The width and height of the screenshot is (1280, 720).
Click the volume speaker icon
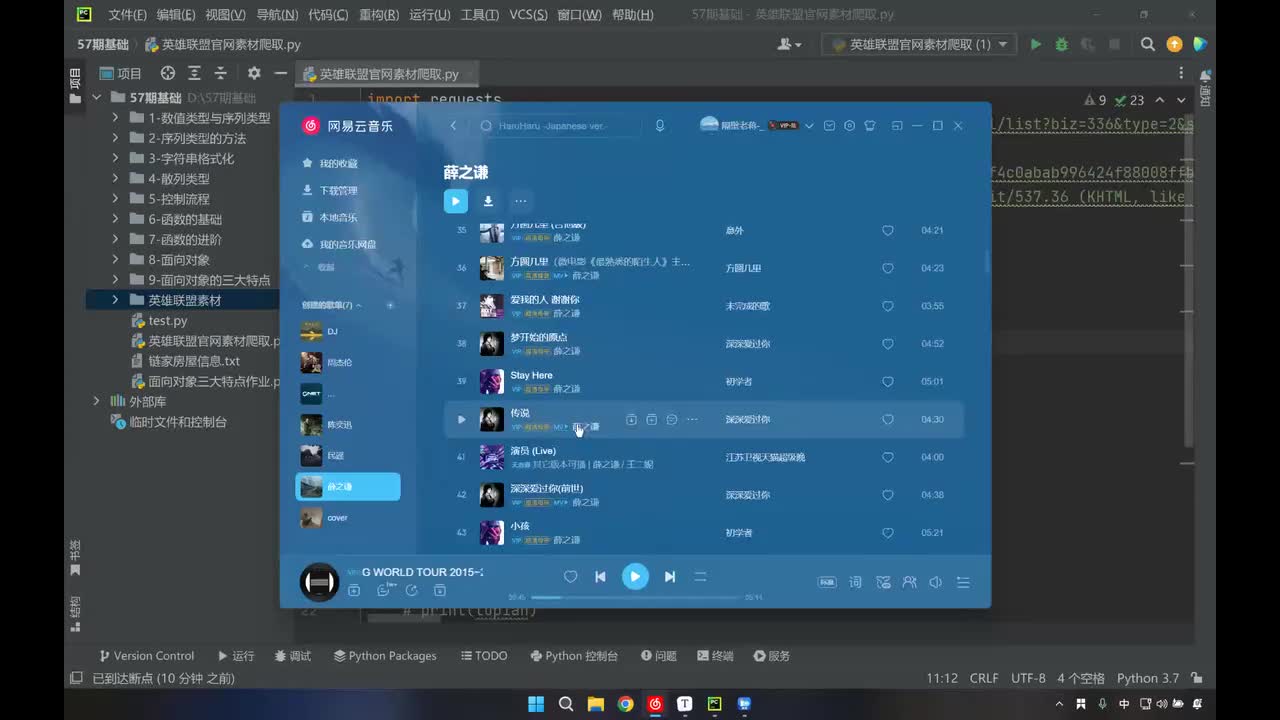(935, 582)
